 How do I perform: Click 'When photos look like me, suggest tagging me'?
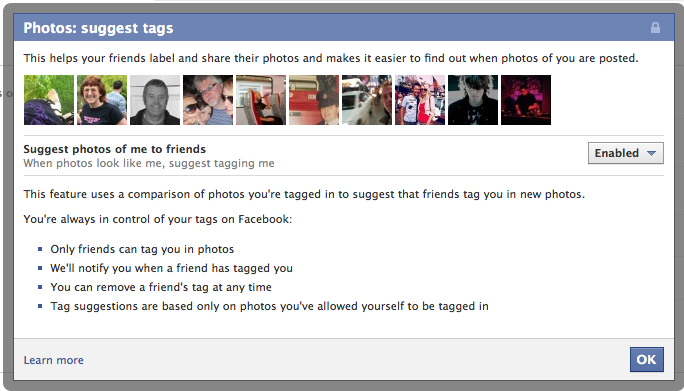pyautogui.click(x=149, y=163)
